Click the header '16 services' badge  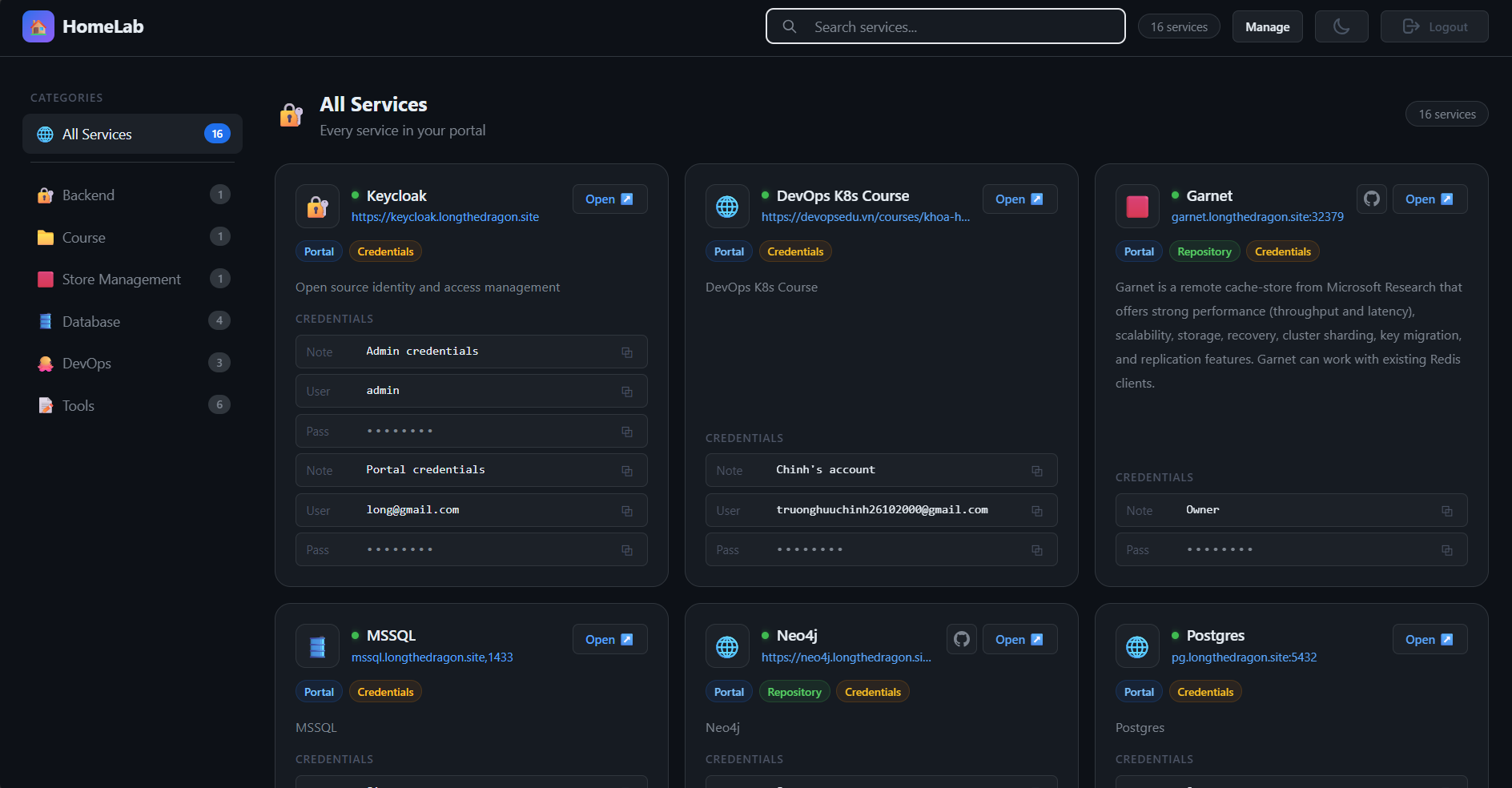pos(1179,26)
